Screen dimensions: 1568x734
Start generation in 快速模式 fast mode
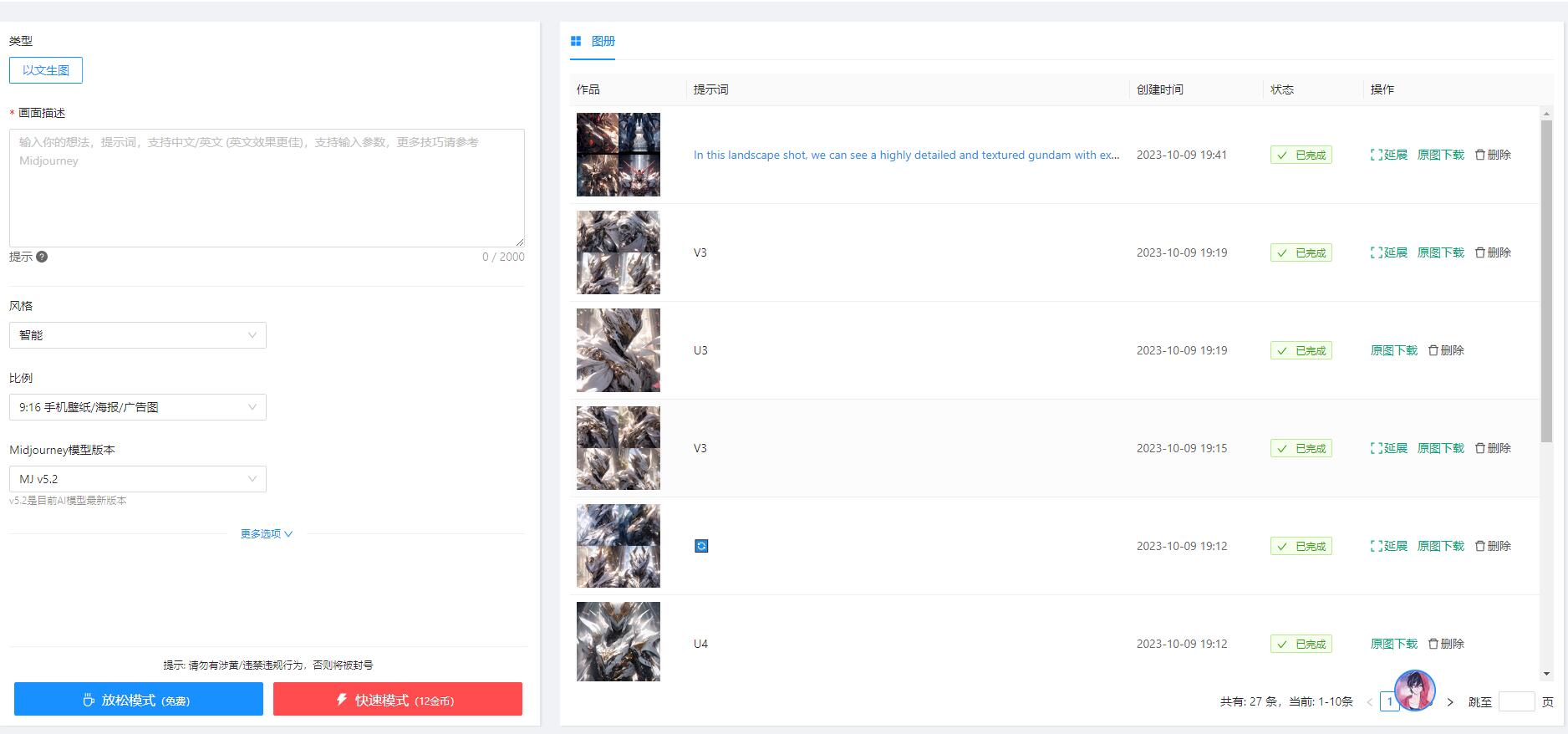point(398,700)
